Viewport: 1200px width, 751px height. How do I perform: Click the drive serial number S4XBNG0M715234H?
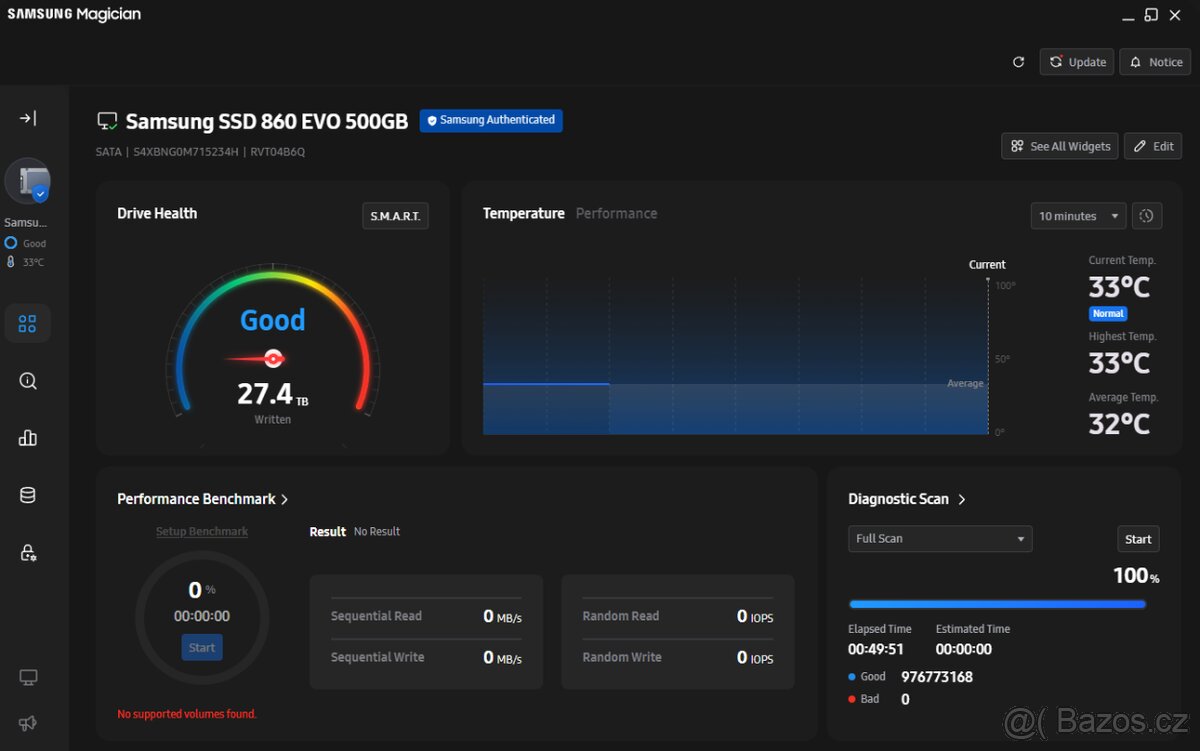coord(186,152)
